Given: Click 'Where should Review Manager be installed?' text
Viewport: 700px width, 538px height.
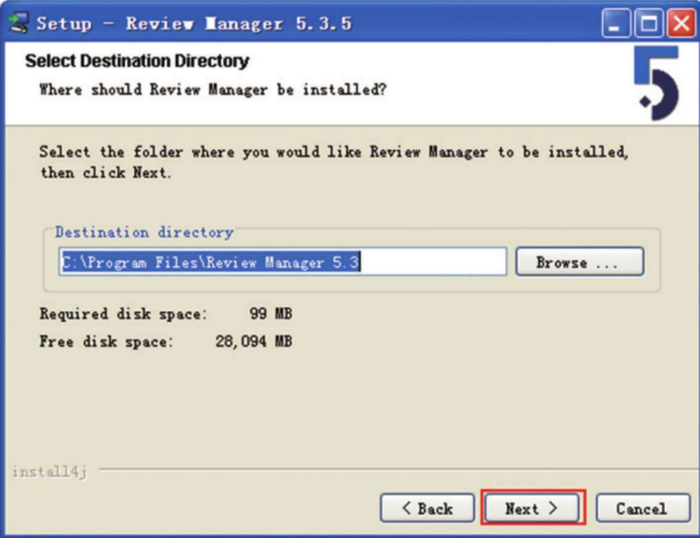Looking at the screenshot, I should [213, 90].
